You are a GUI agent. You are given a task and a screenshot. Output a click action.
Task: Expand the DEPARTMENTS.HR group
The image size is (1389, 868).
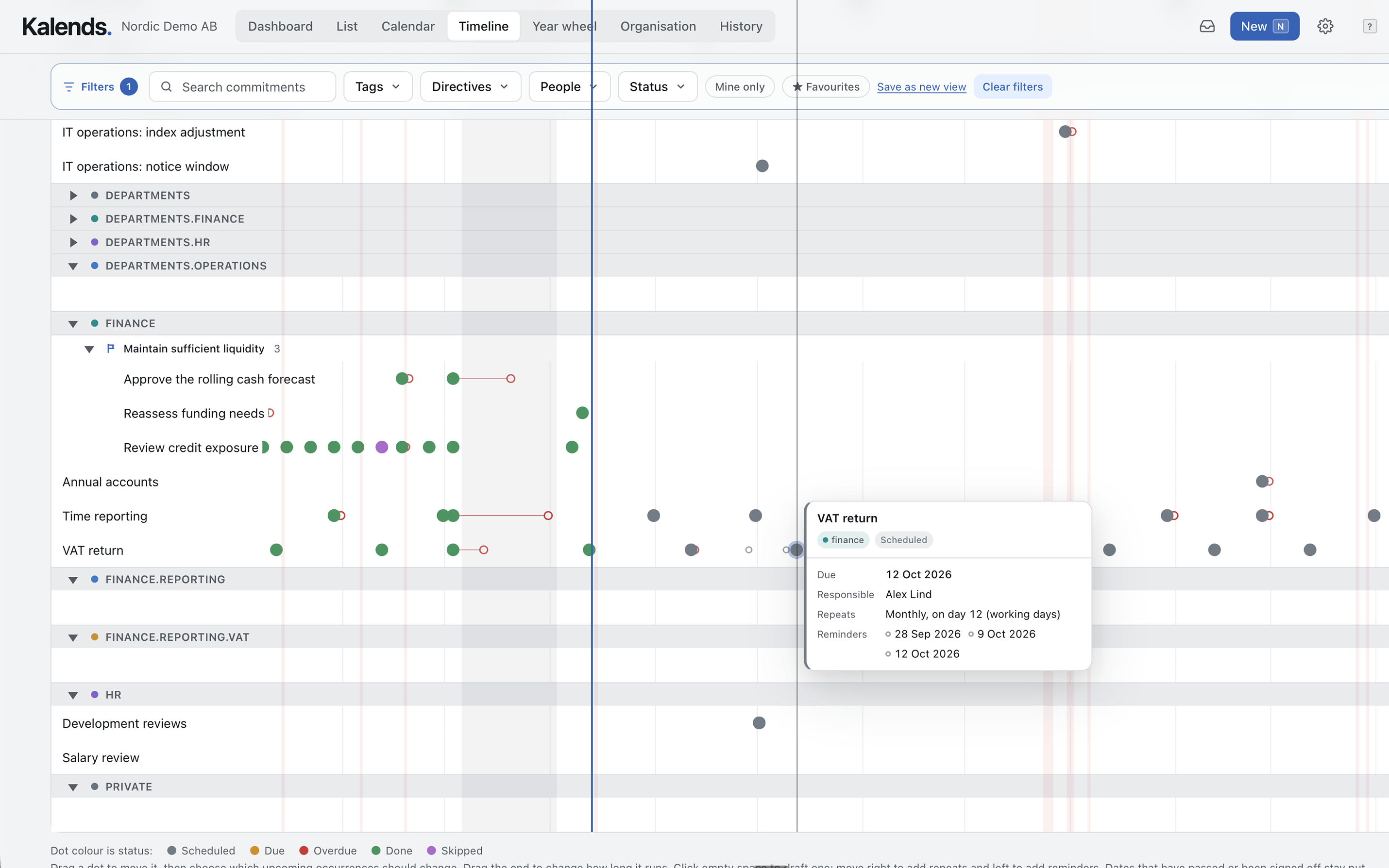click(x=73, y=242)
